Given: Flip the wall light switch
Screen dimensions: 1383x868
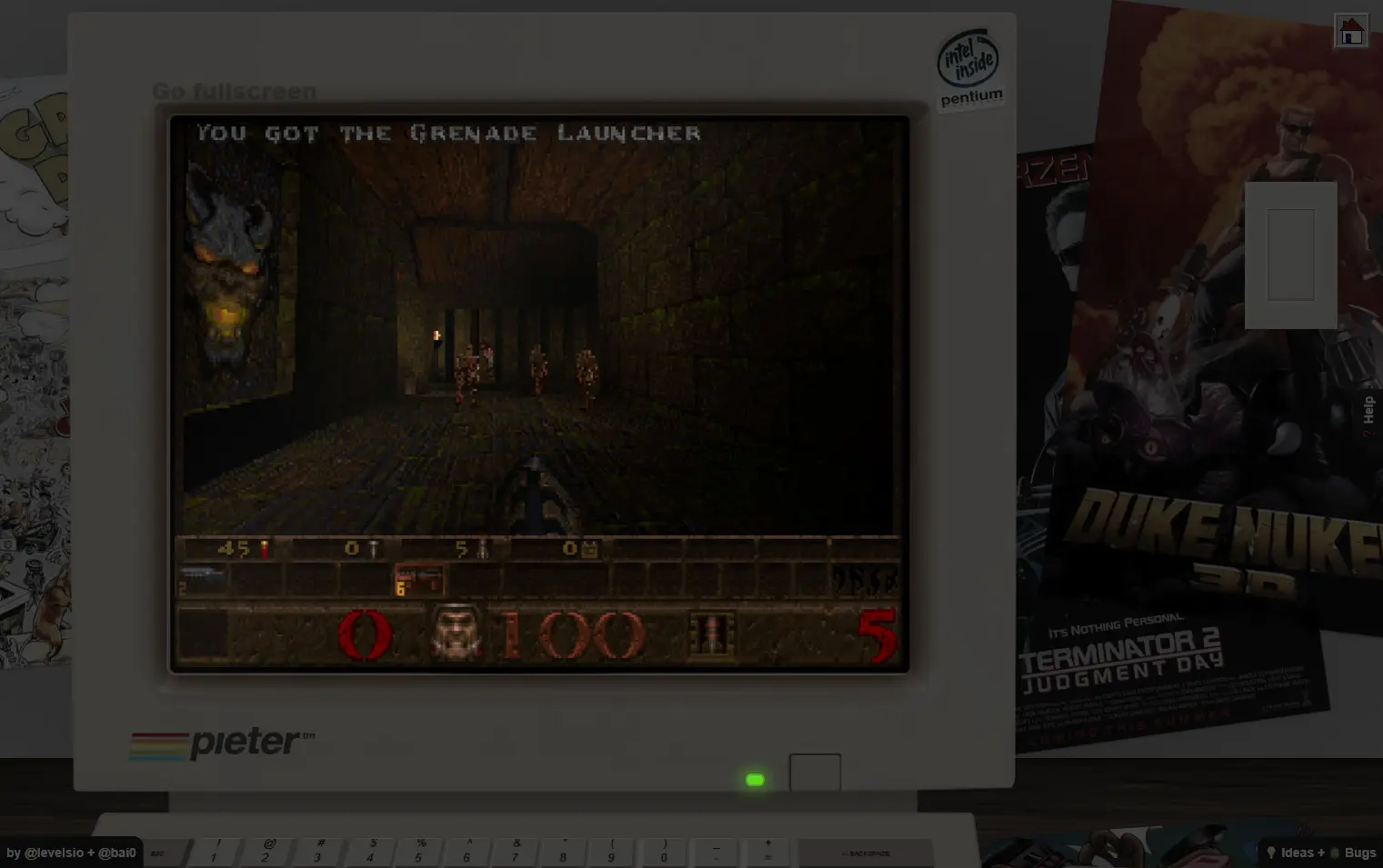Looking at the screenshot, I should click(1290, 254).
